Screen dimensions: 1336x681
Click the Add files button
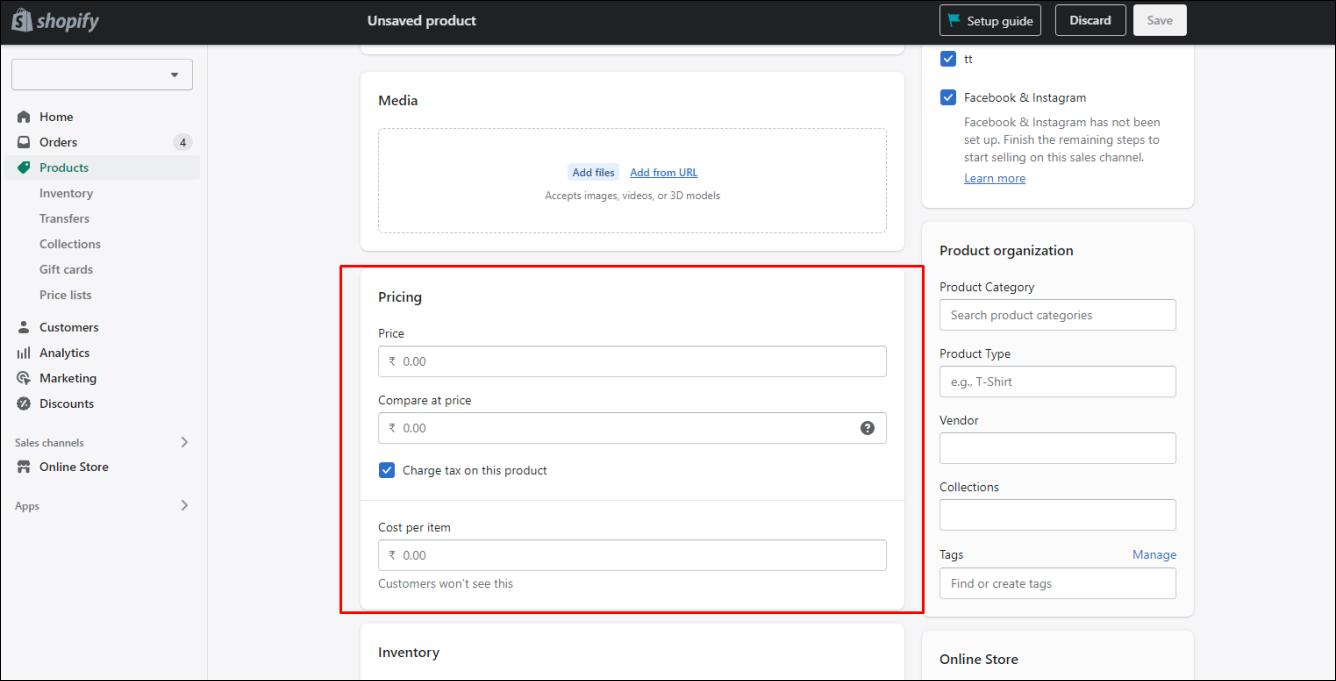[593, 173]
